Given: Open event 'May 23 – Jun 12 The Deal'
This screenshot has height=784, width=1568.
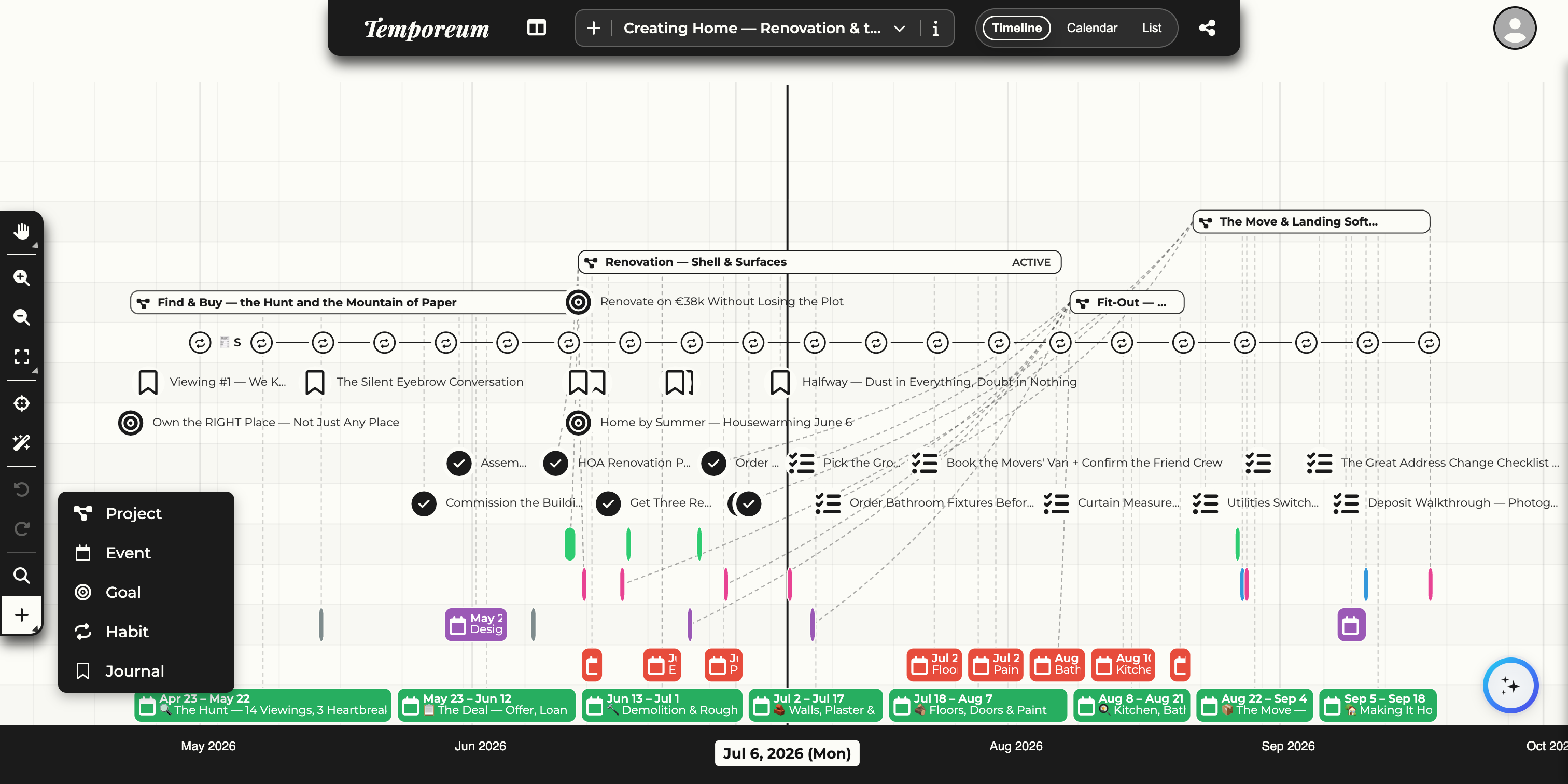Looking at the screenshot, I should coord(486,705).
